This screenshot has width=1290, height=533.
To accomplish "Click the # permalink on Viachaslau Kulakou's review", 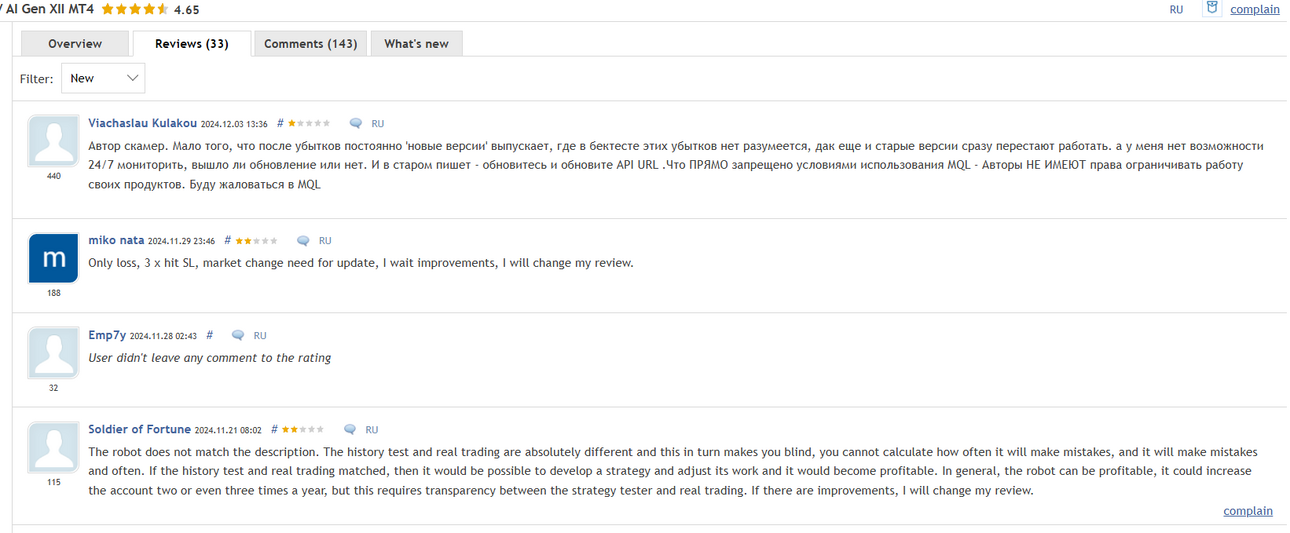I will click(x=280, y=124).
